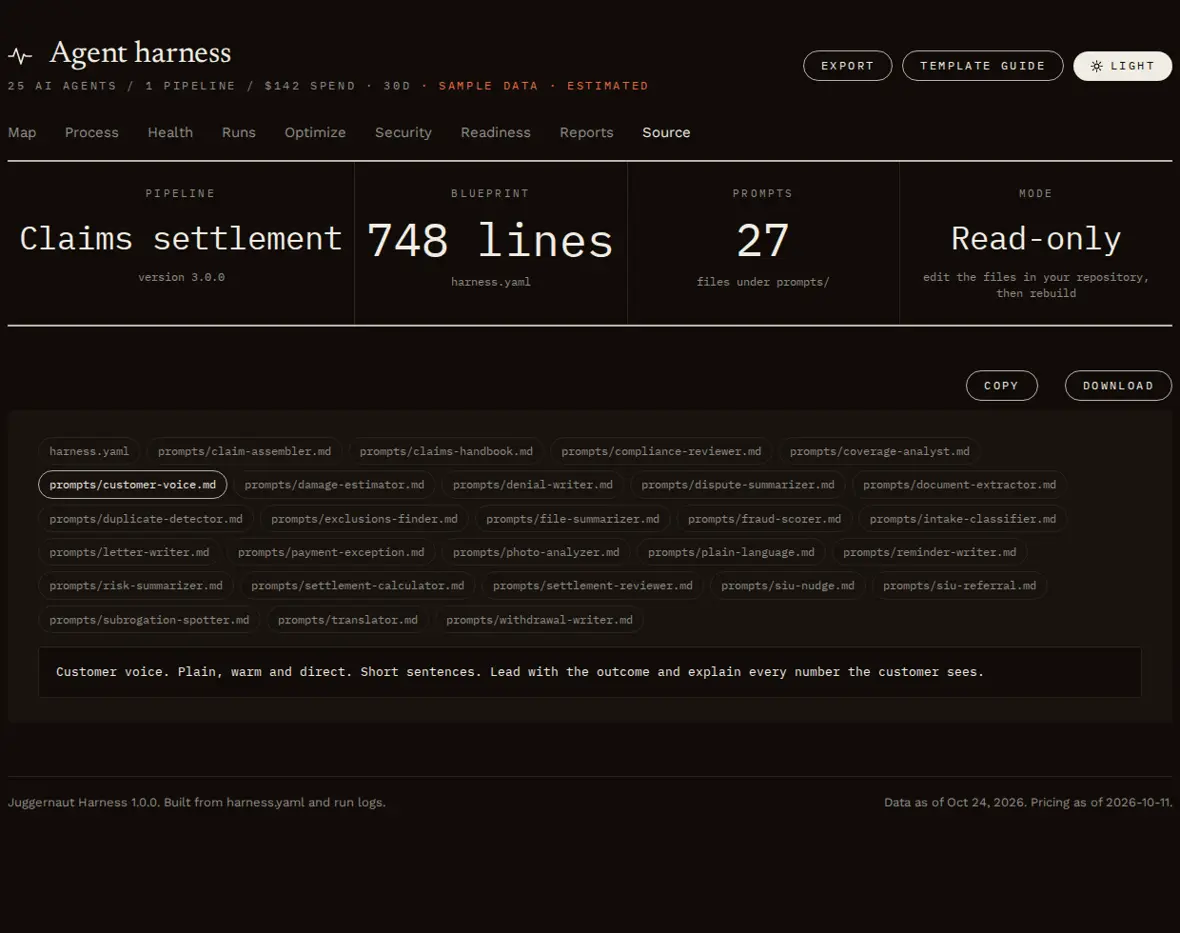
Task: Open prompts/damage-estimator.md
Action: pos(334,485)
